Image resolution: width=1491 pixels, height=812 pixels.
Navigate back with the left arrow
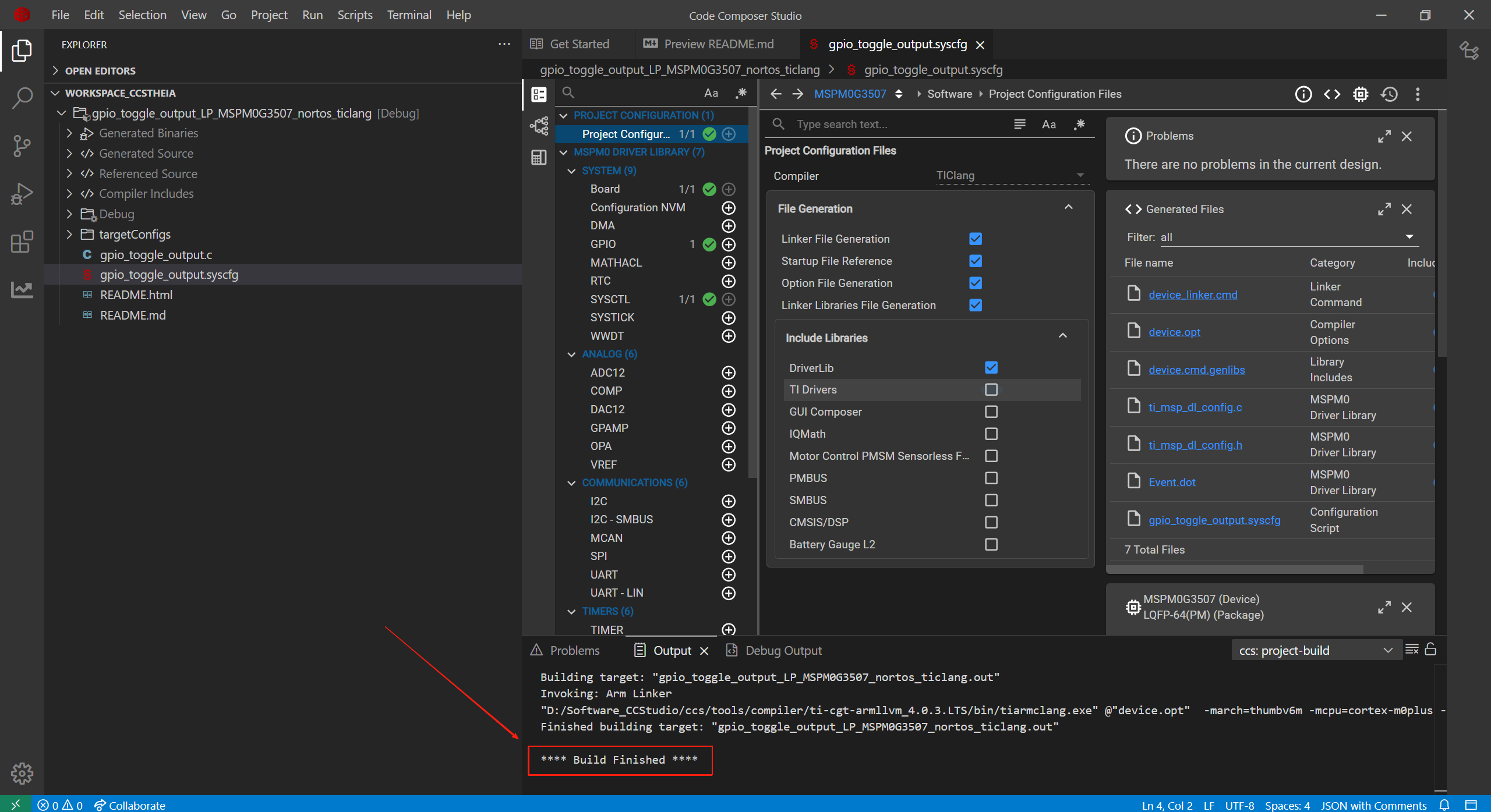[776, 94]
